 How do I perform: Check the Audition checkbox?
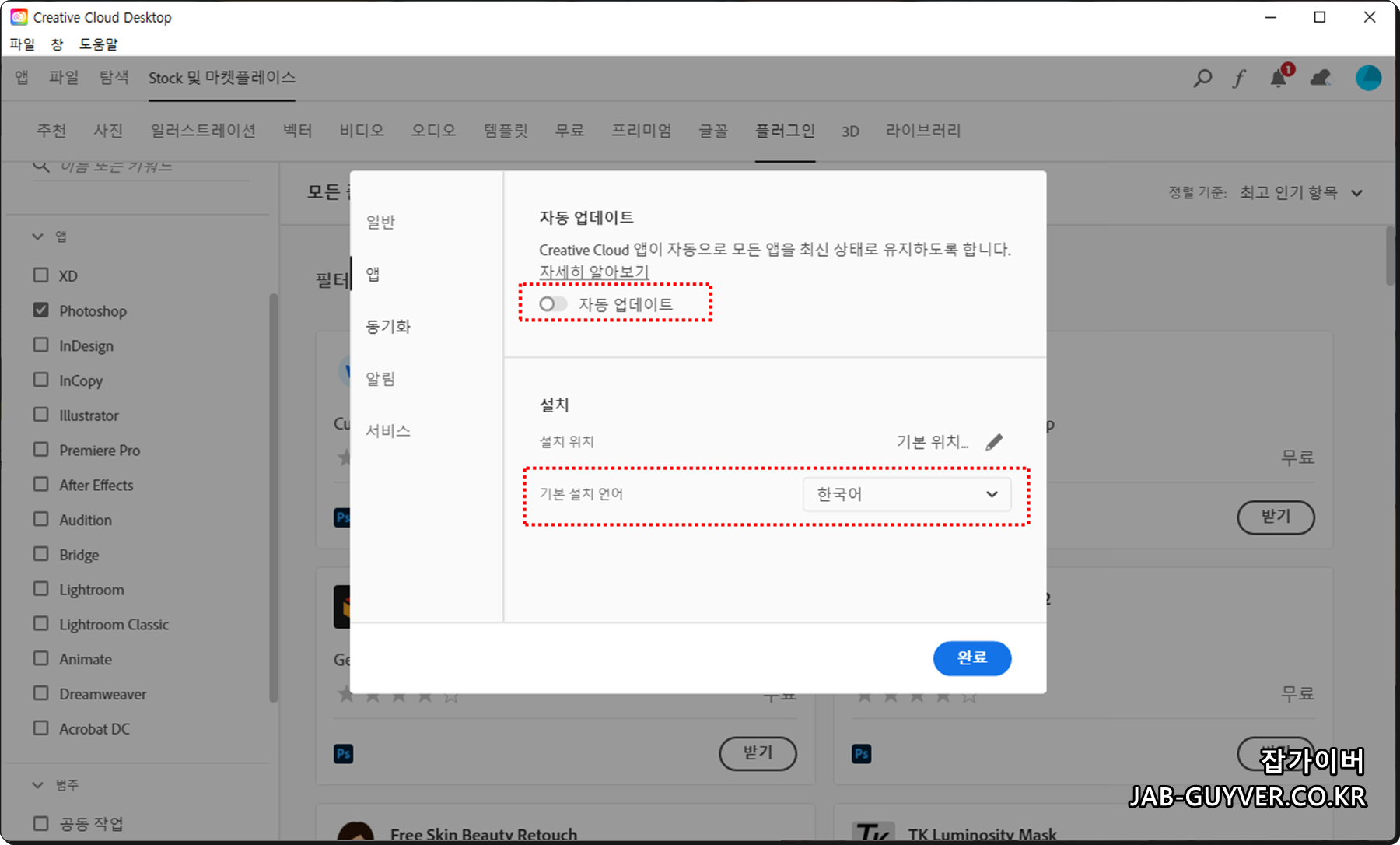(41, 519)
